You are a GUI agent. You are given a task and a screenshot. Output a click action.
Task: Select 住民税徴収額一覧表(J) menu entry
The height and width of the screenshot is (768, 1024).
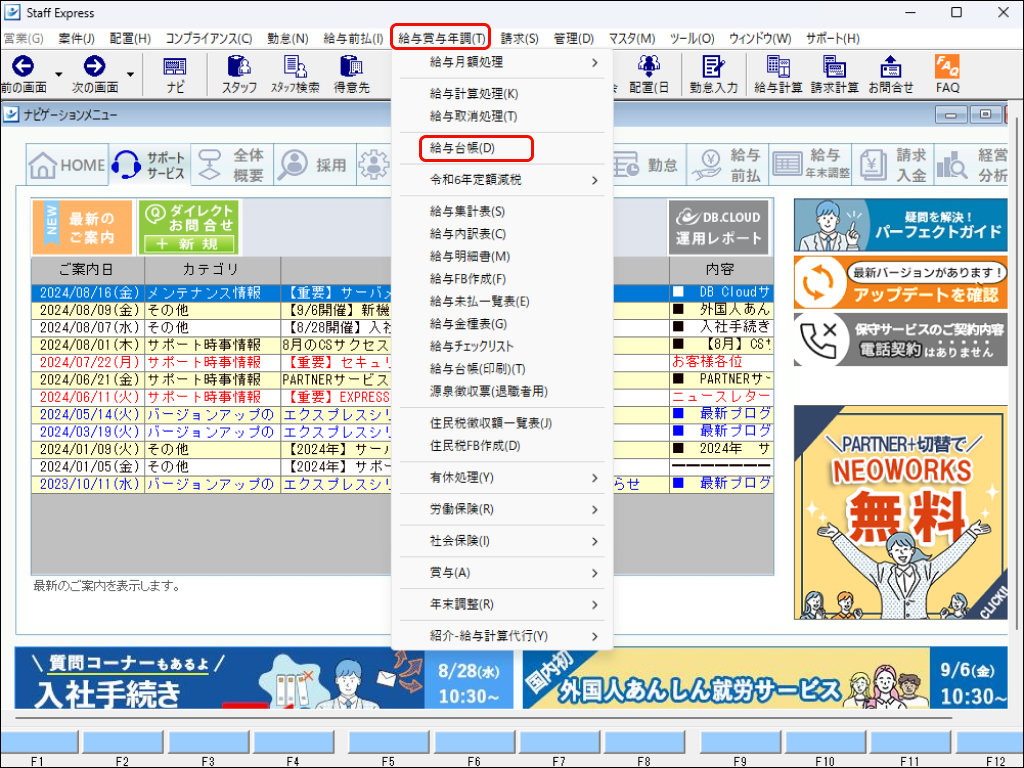point(502,423)
